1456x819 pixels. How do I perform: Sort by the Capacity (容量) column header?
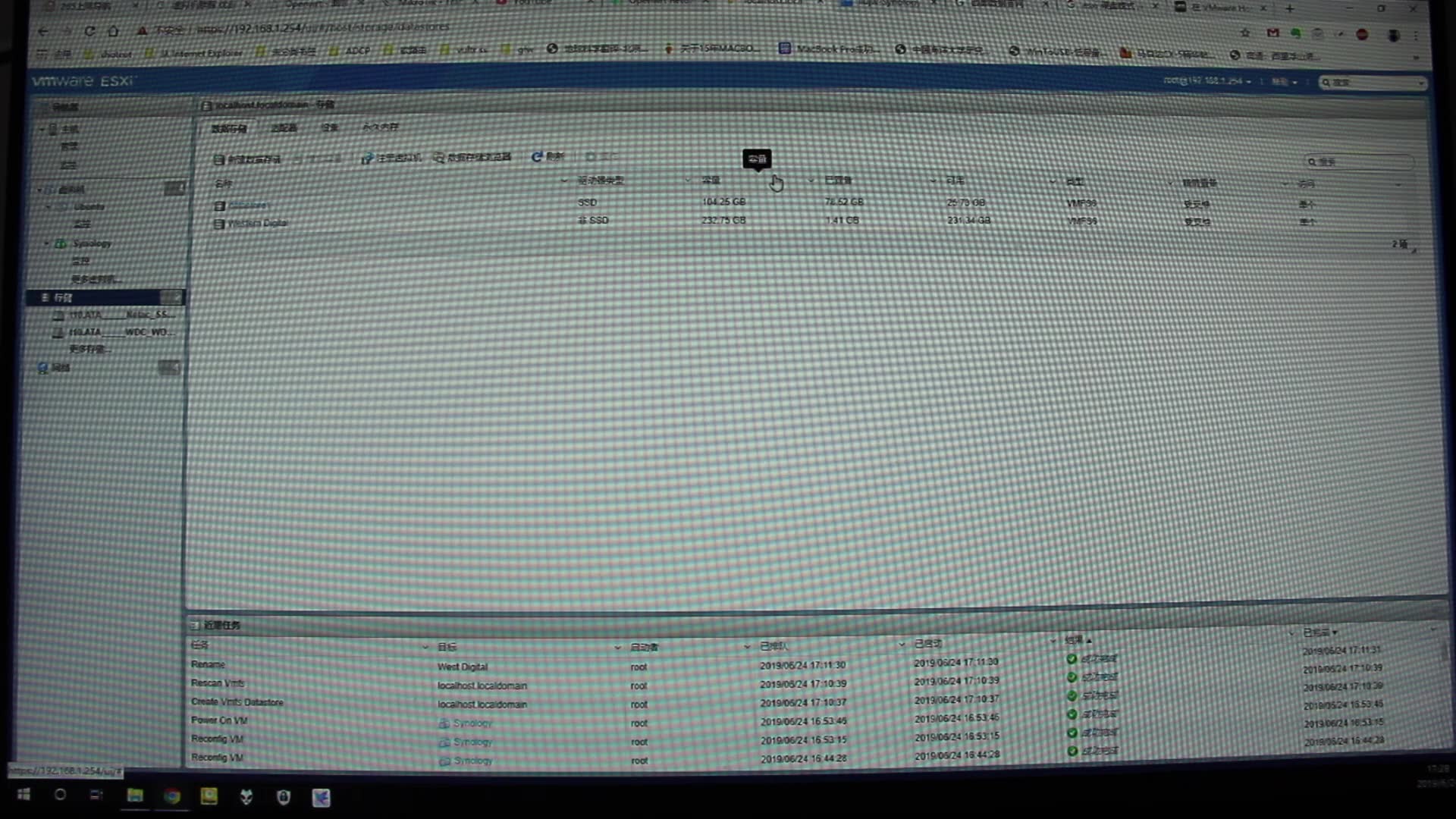coord(711,180)
